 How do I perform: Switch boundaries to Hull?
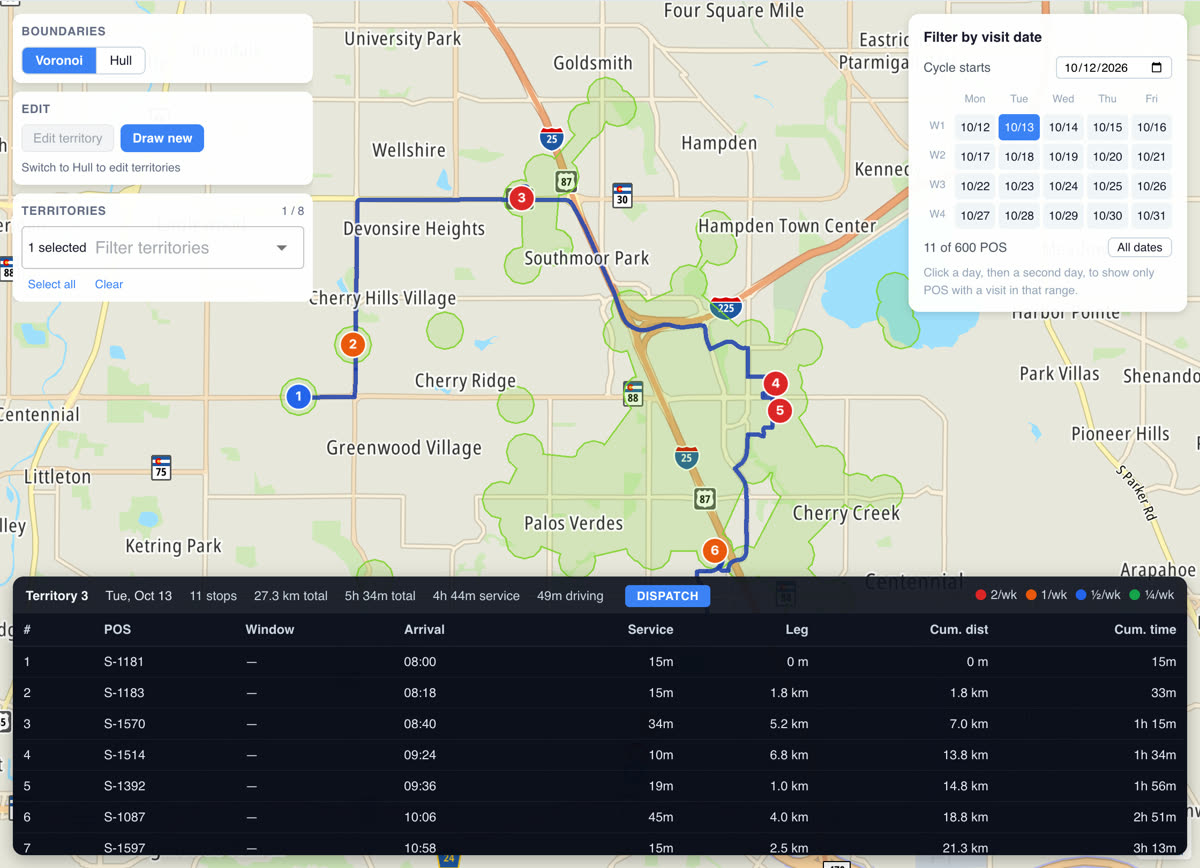(x=121, y=60)
